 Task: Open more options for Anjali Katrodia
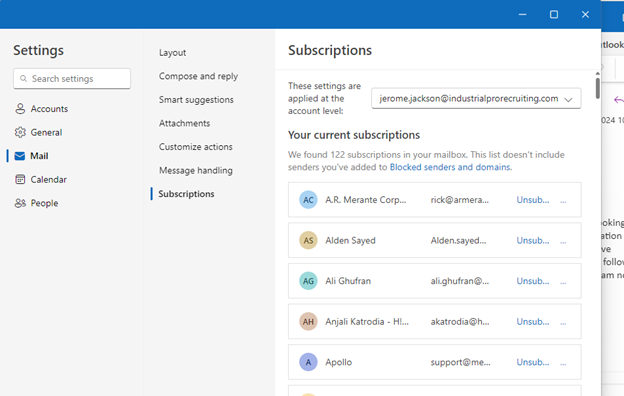pyautogui.click(x=563, y=322)
